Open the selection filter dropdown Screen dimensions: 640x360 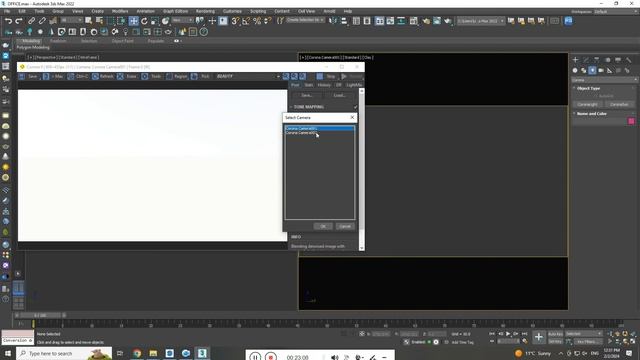[x=70, y=20]
